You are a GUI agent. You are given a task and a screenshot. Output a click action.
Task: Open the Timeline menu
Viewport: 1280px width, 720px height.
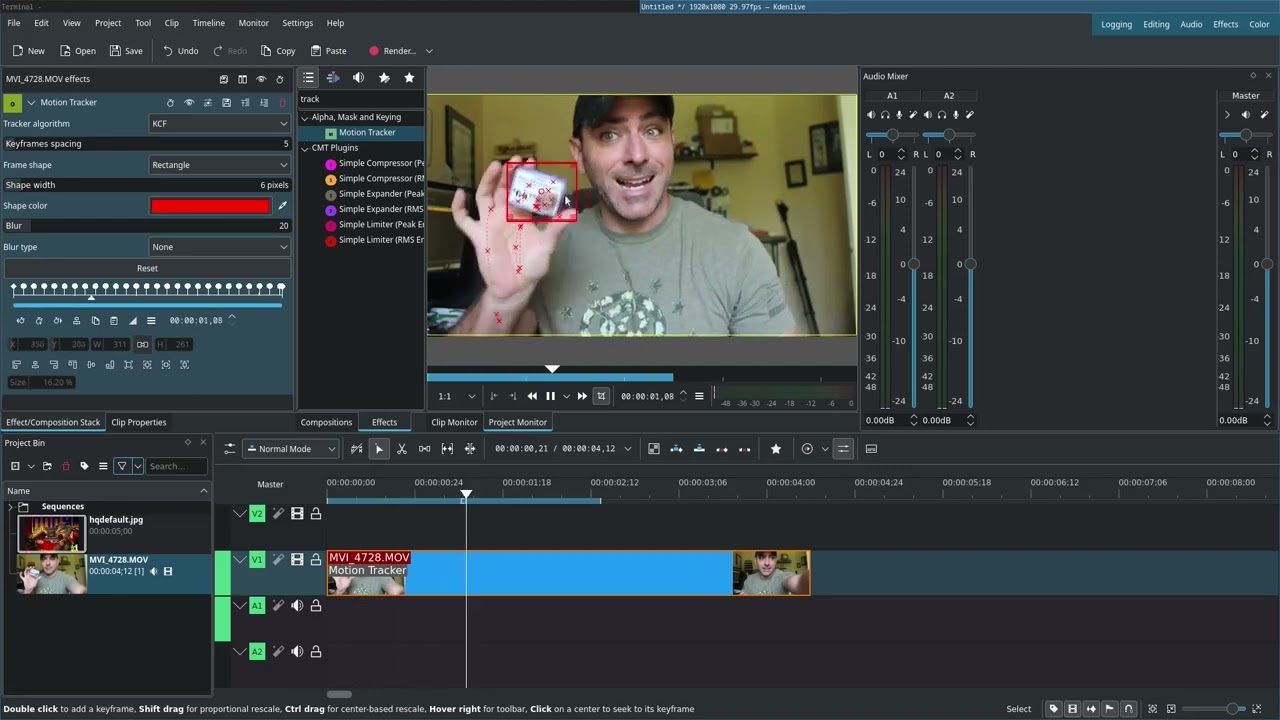click(208, 23)
